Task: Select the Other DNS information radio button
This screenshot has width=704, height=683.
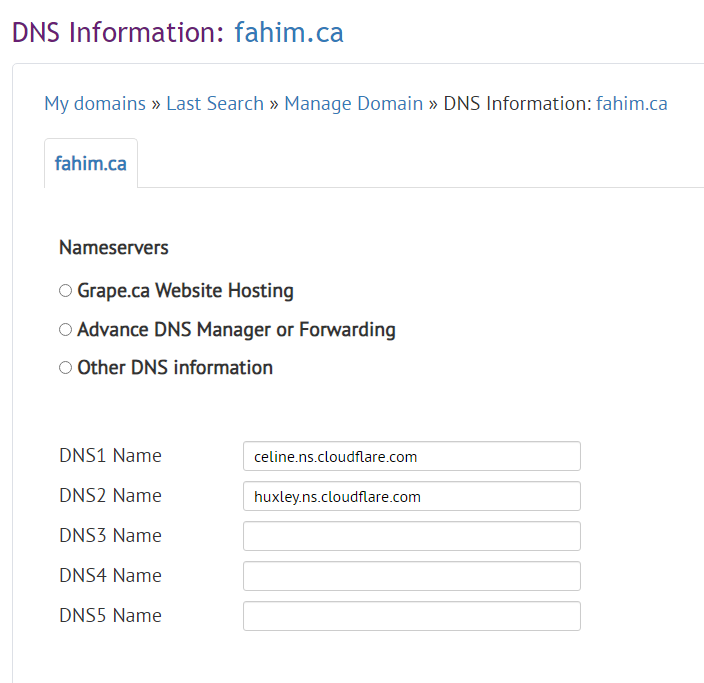Action: (66, 368)
